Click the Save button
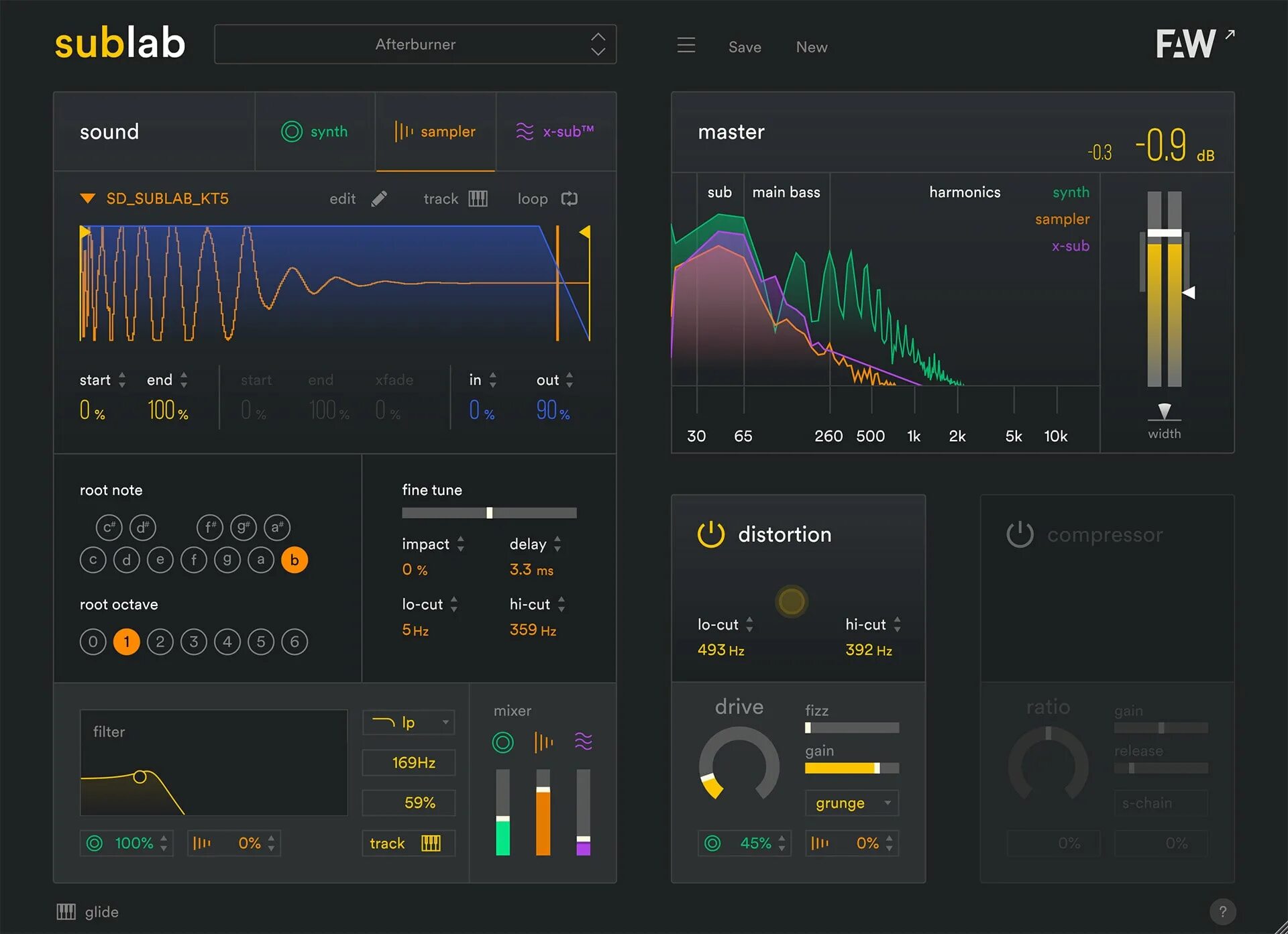Screen dimensions: 1288x934 click(745, 47)
